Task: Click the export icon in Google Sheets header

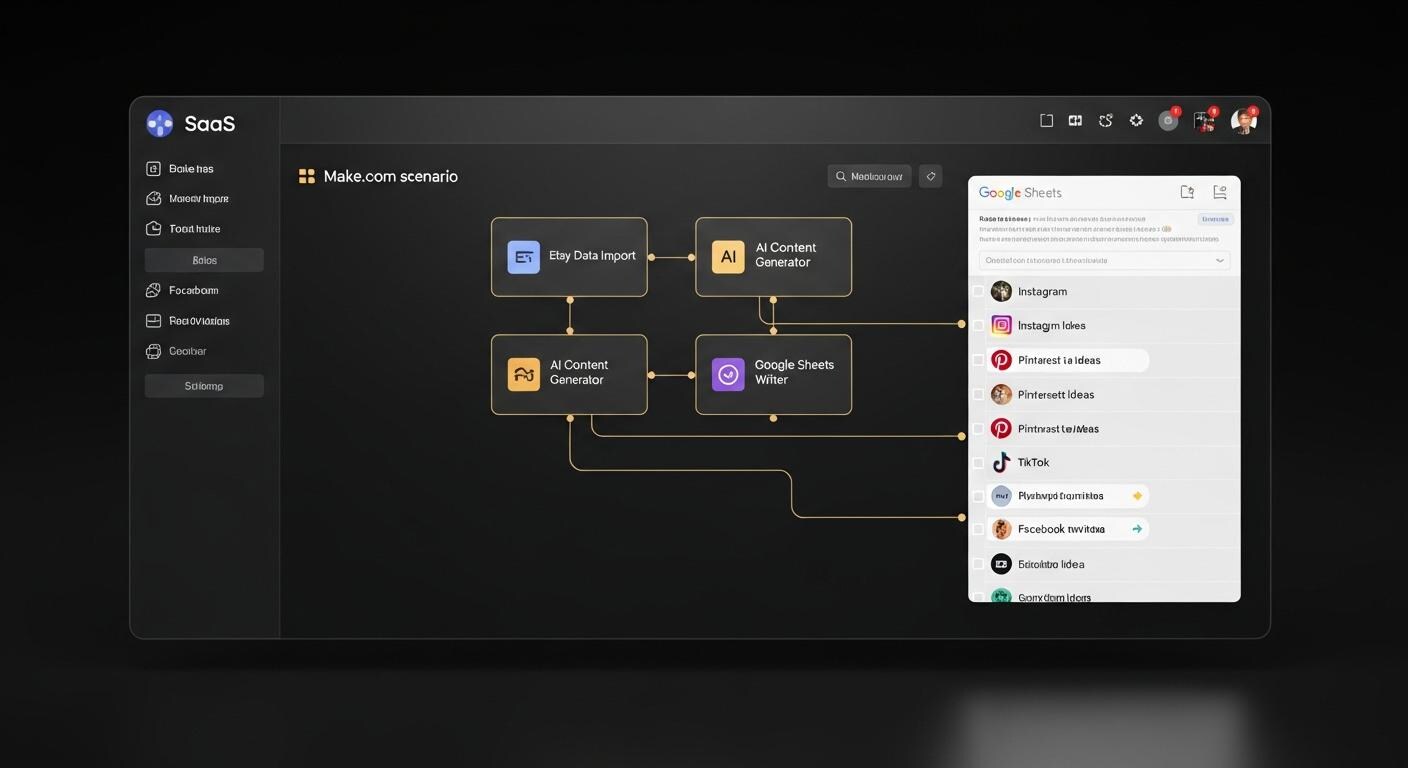Action: [x=1187, y=192]
